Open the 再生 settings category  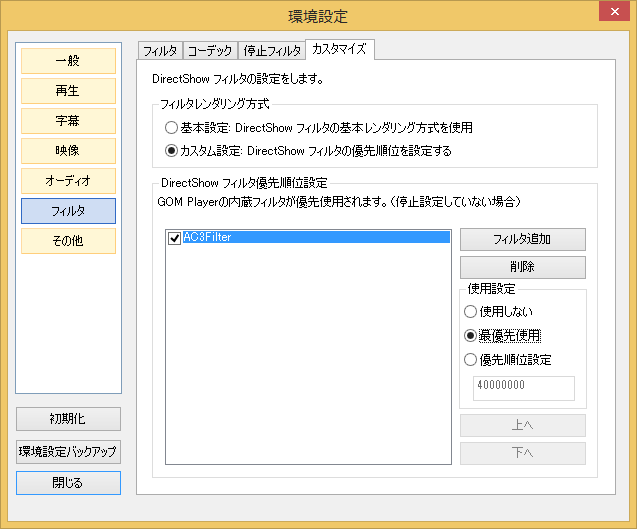[68, 91]
